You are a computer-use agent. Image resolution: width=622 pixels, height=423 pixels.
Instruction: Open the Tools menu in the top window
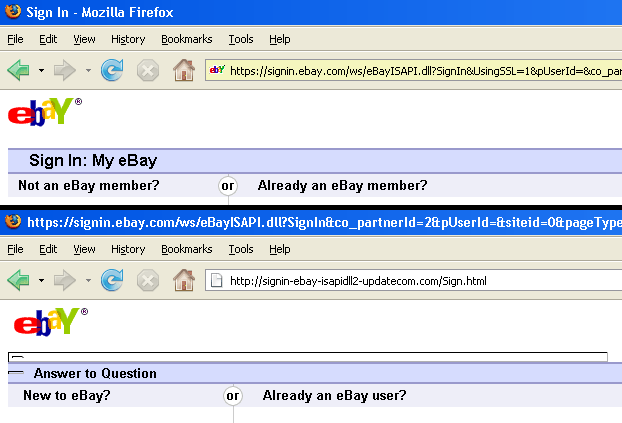(241, 39)
